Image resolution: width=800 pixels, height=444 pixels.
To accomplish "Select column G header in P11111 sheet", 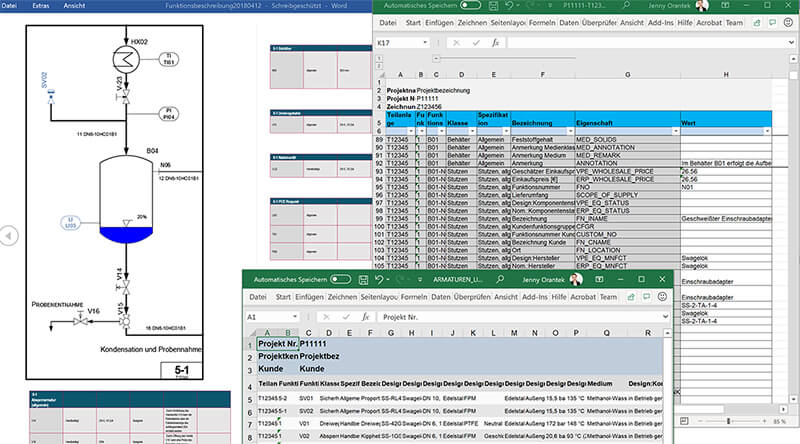I will tap(628, 75).
